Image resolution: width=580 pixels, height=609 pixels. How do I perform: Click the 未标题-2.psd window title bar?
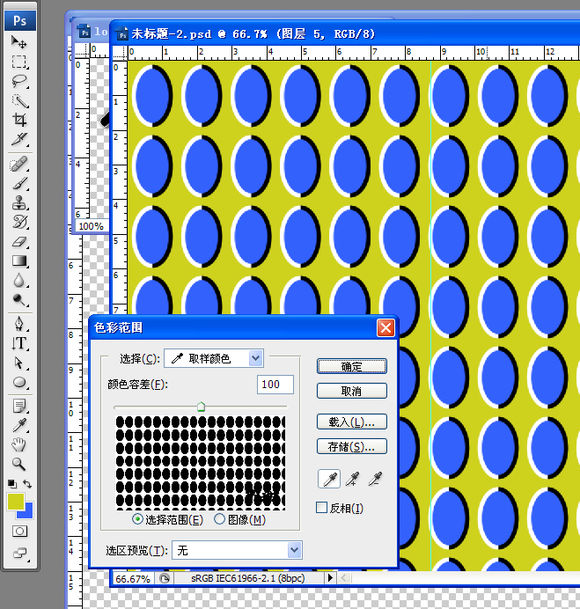coord(346,34)
